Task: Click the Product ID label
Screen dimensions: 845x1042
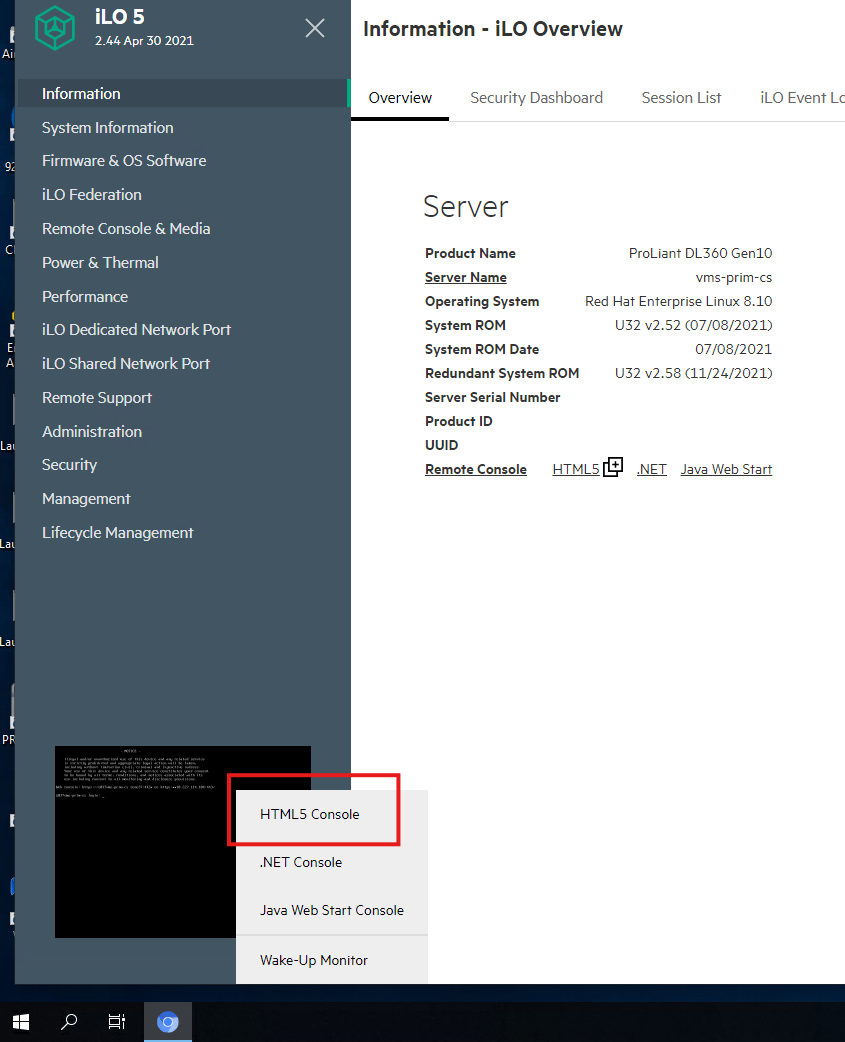Action: pyautogui.click(x=458, y=421)
